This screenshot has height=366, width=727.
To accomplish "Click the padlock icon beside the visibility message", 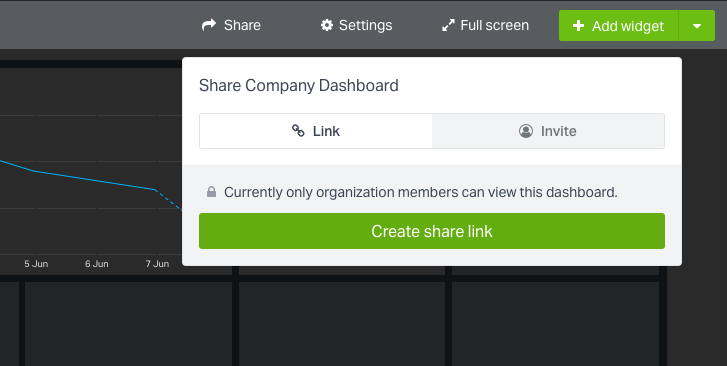I will point(211,192).
